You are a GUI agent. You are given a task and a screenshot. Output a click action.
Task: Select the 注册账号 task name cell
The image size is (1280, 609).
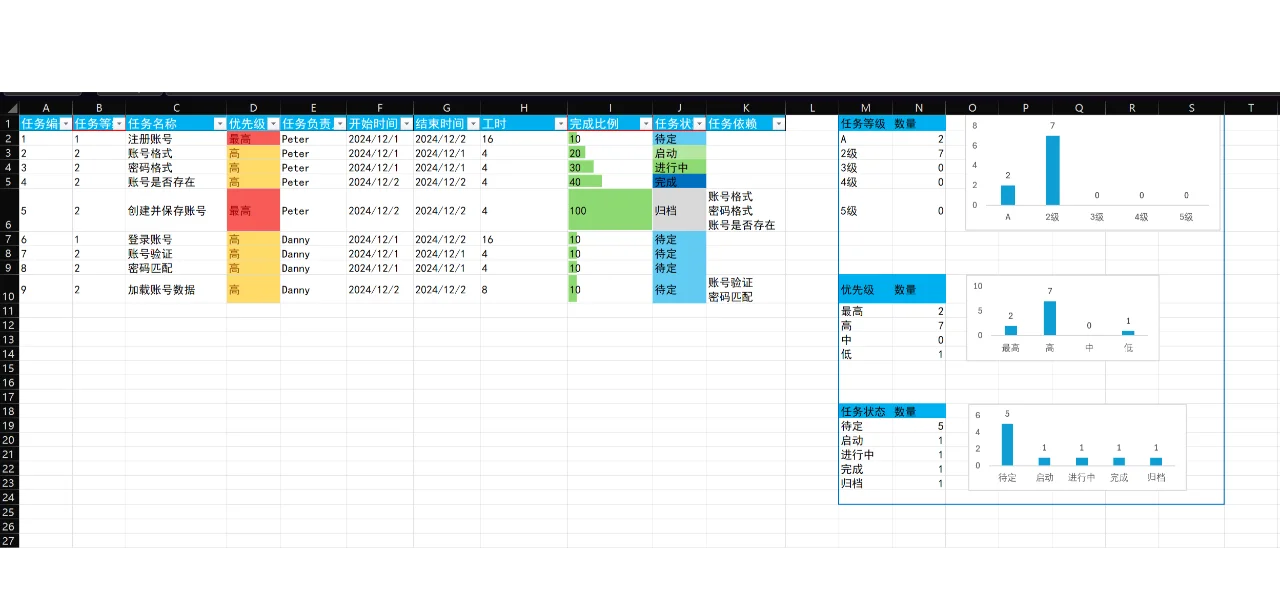click(x=176, y=139)
